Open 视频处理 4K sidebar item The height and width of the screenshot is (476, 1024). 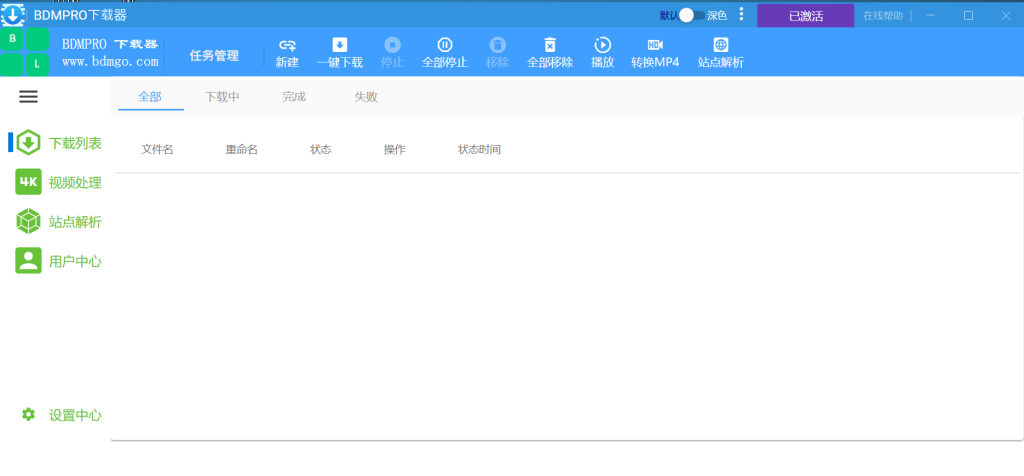59,182
